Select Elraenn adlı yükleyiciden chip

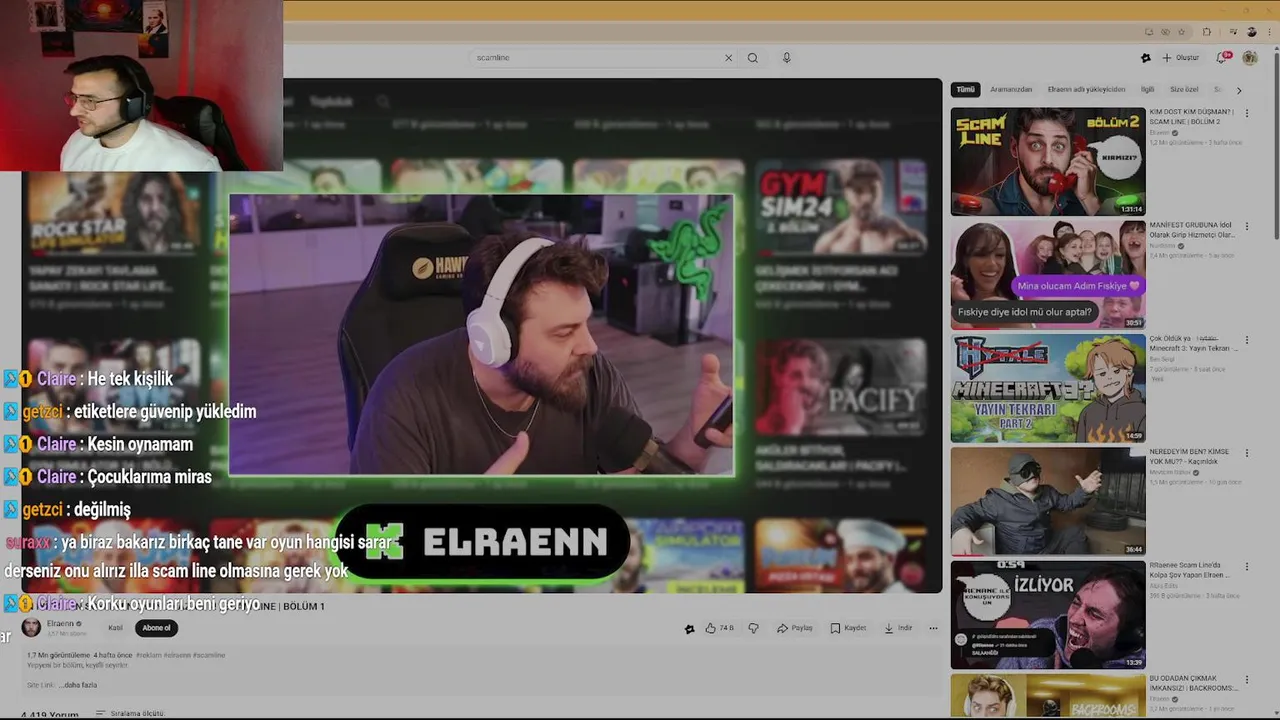click(x=1086, y=90)
